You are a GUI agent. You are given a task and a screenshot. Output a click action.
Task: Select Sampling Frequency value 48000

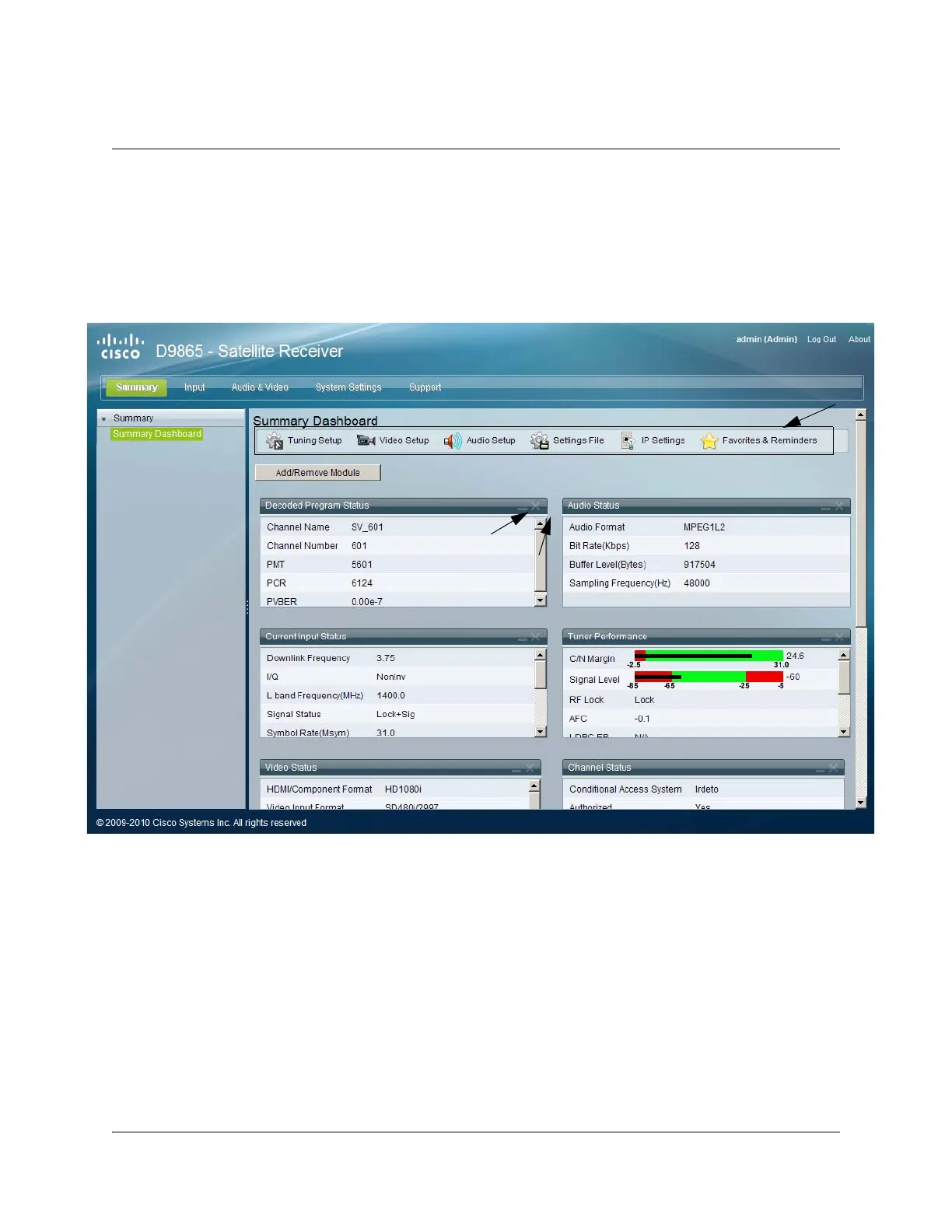click(x=697, y=583)
